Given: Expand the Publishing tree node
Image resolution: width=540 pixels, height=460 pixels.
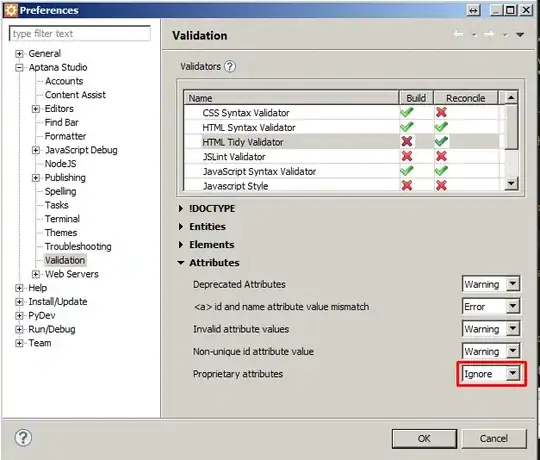Looking at the screenshot, I should click(35, 178).
